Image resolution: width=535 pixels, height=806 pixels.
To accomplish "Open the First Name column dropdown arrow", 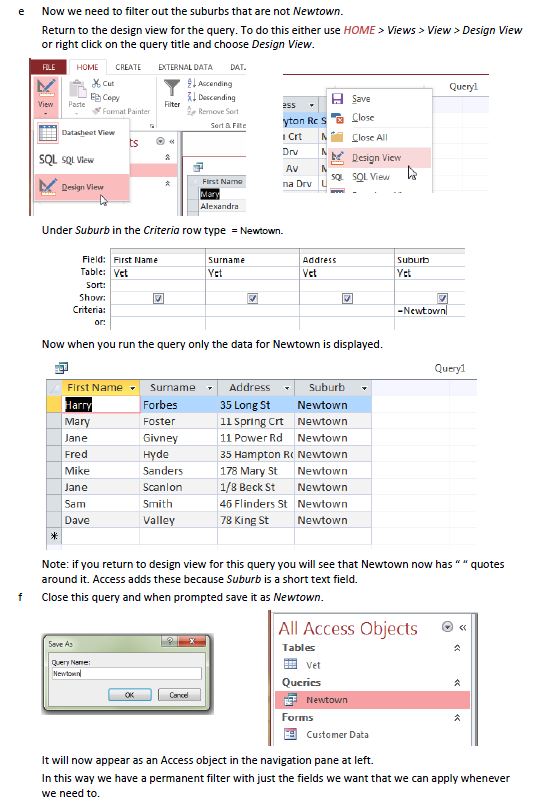I will [x=133, y=388].
